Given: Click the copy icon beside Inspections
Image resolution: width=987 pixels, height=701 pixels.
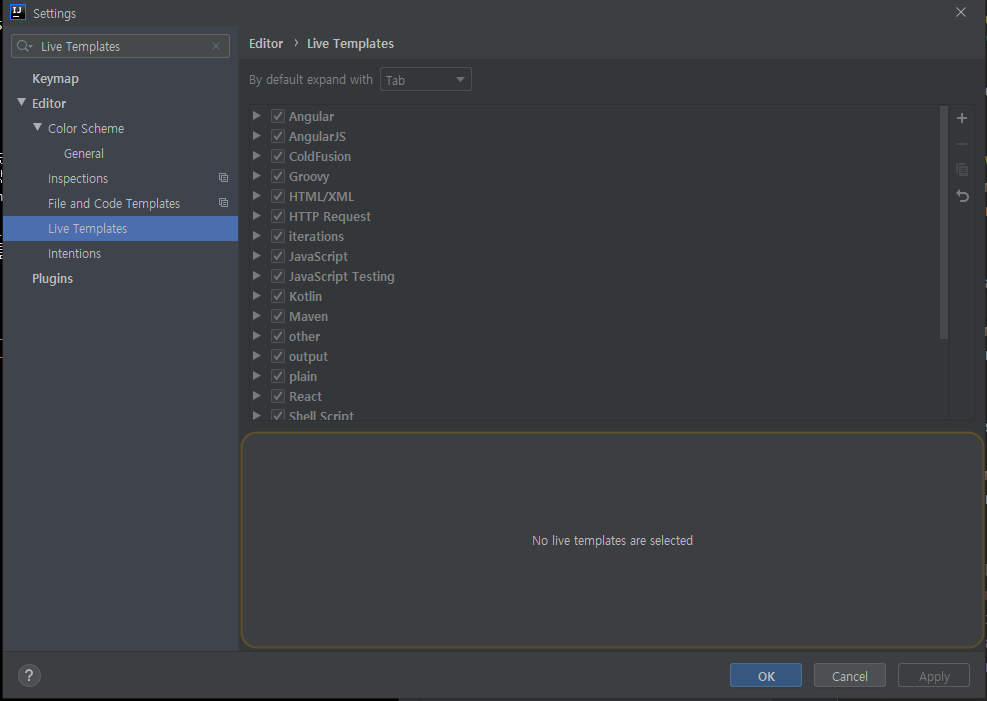Looking at the screenshot, I should pyautogui.click(x=223, y=178).
